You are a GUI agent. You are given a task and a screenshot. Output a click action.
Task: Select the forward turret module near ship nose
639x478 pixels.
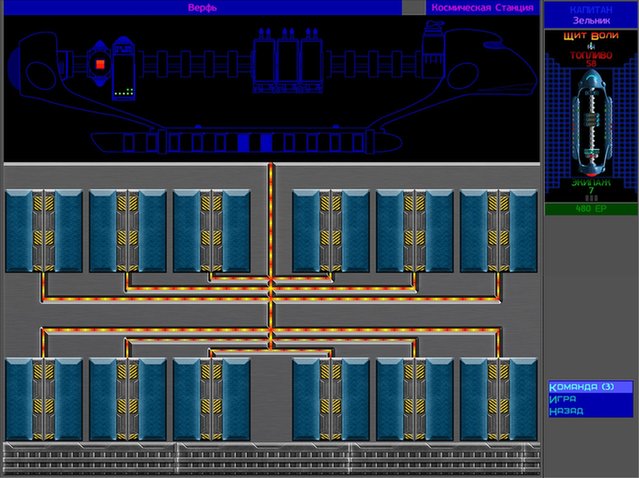(x=433, y=50)
